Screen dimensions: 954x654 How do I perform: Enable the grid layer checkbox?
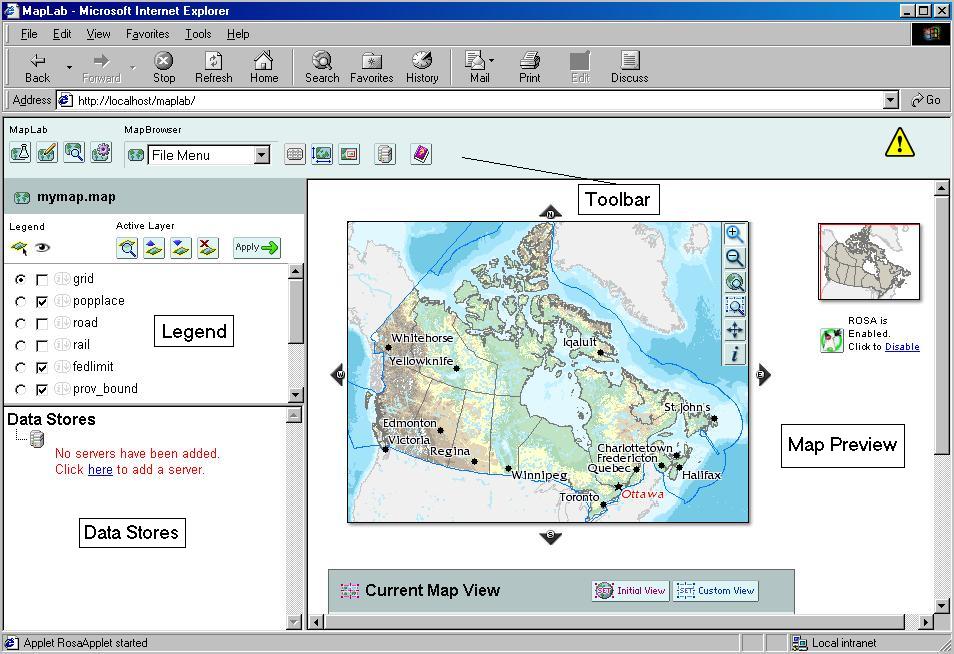tap(42, 280)
